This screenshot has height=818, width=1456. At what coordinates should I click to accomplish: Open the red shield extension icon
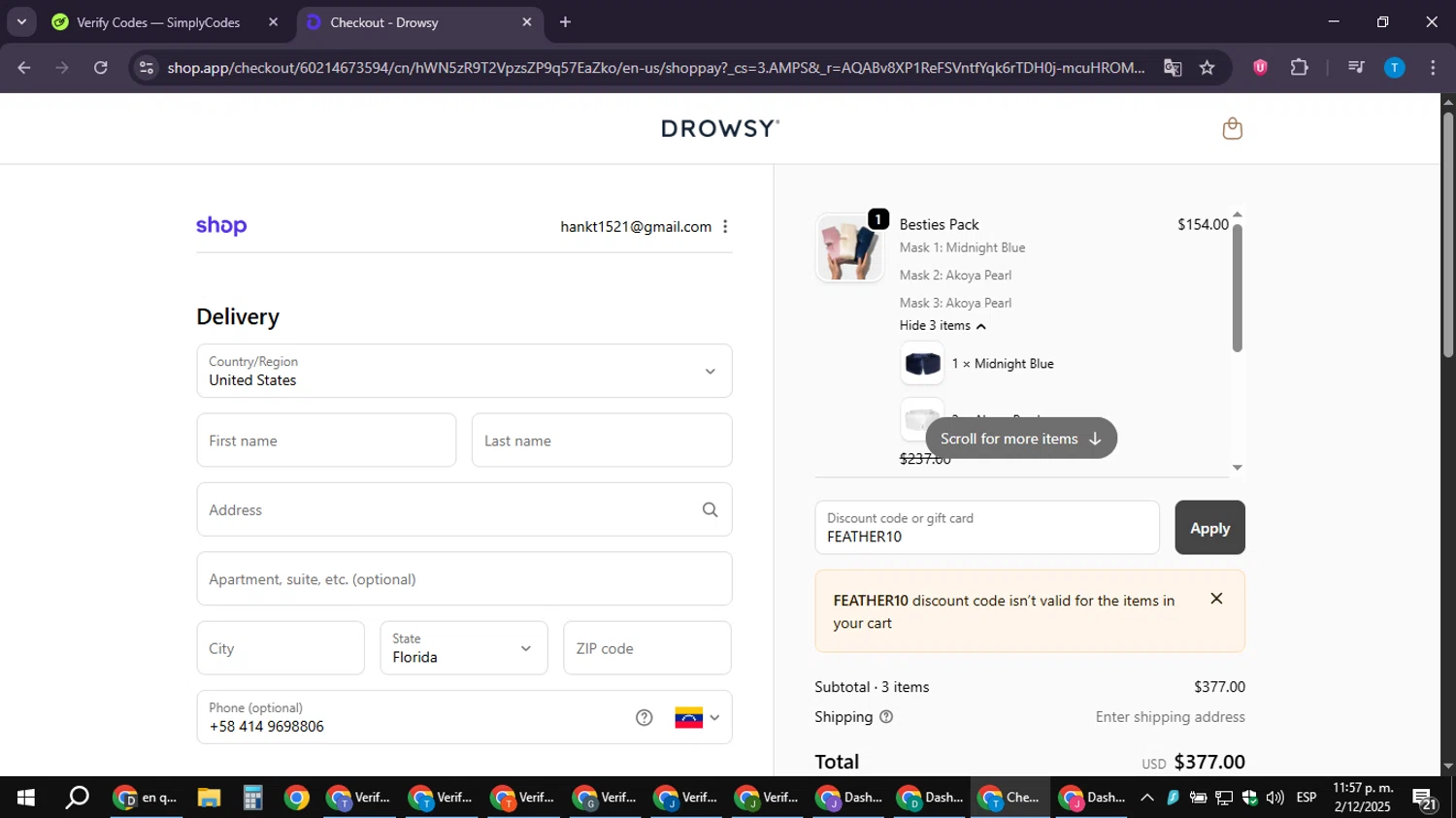tap(1260, 67)
